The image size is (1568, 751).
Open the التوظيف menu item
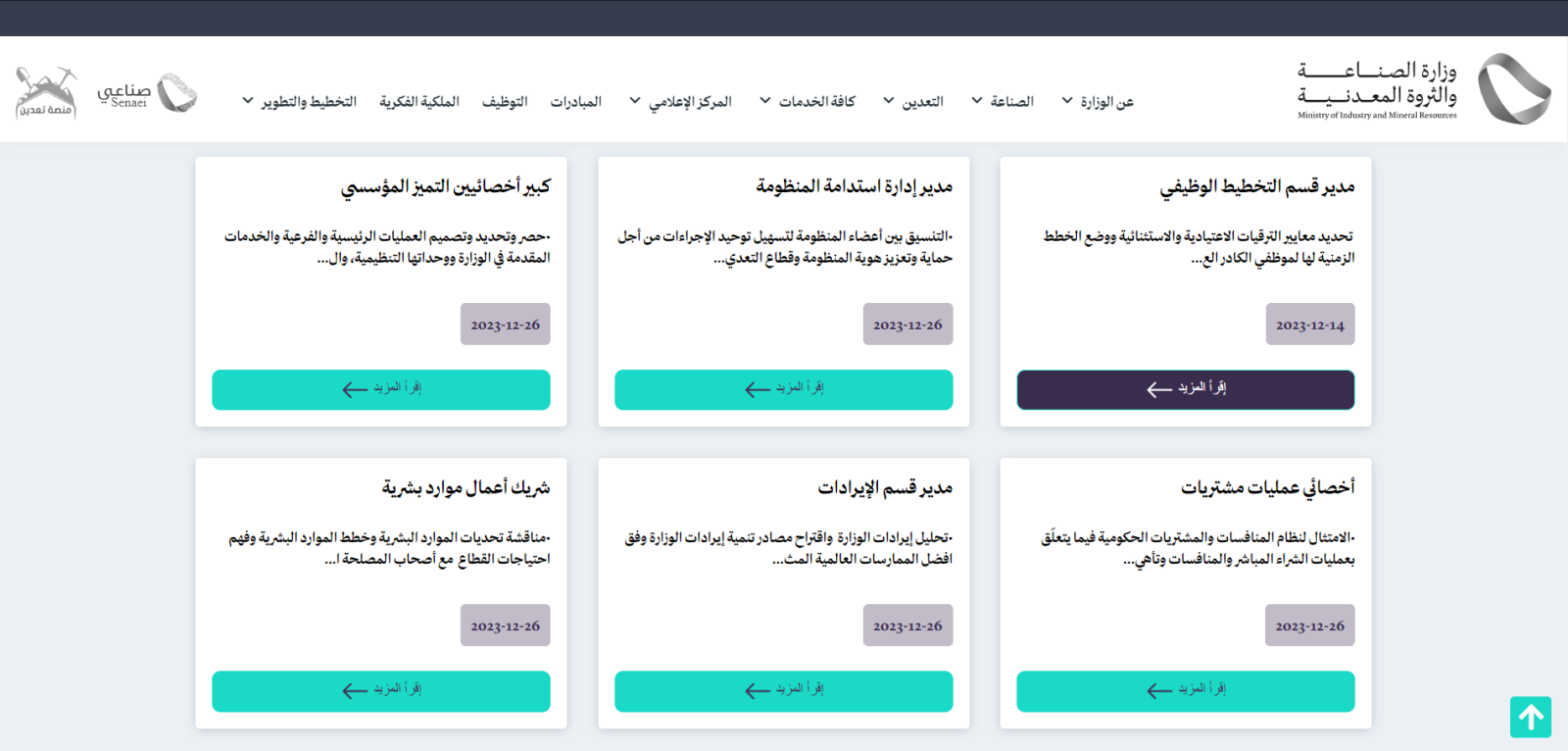(505, 101)
